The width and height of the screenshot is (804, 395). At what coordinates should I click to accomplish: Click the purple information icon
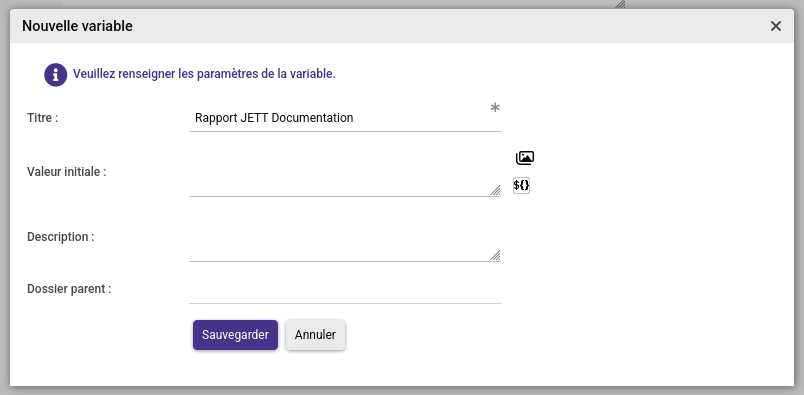[x=55, y=75]
